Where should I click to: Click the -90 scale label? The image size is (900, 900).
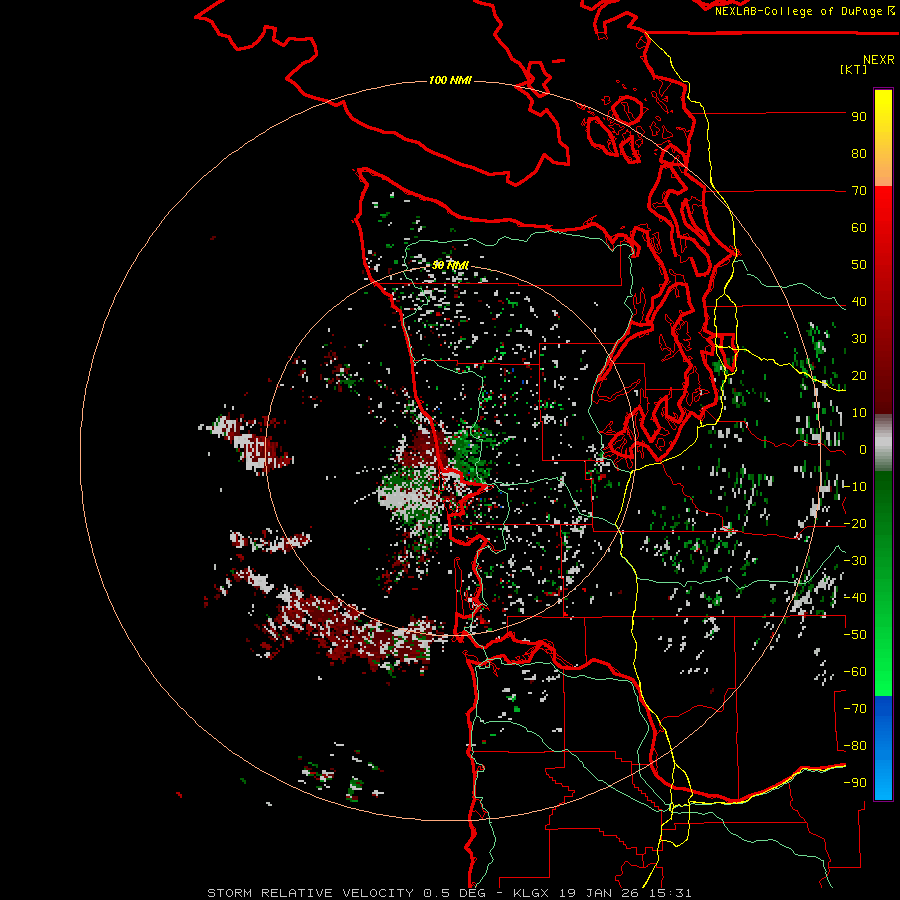(x=855, y=783)
